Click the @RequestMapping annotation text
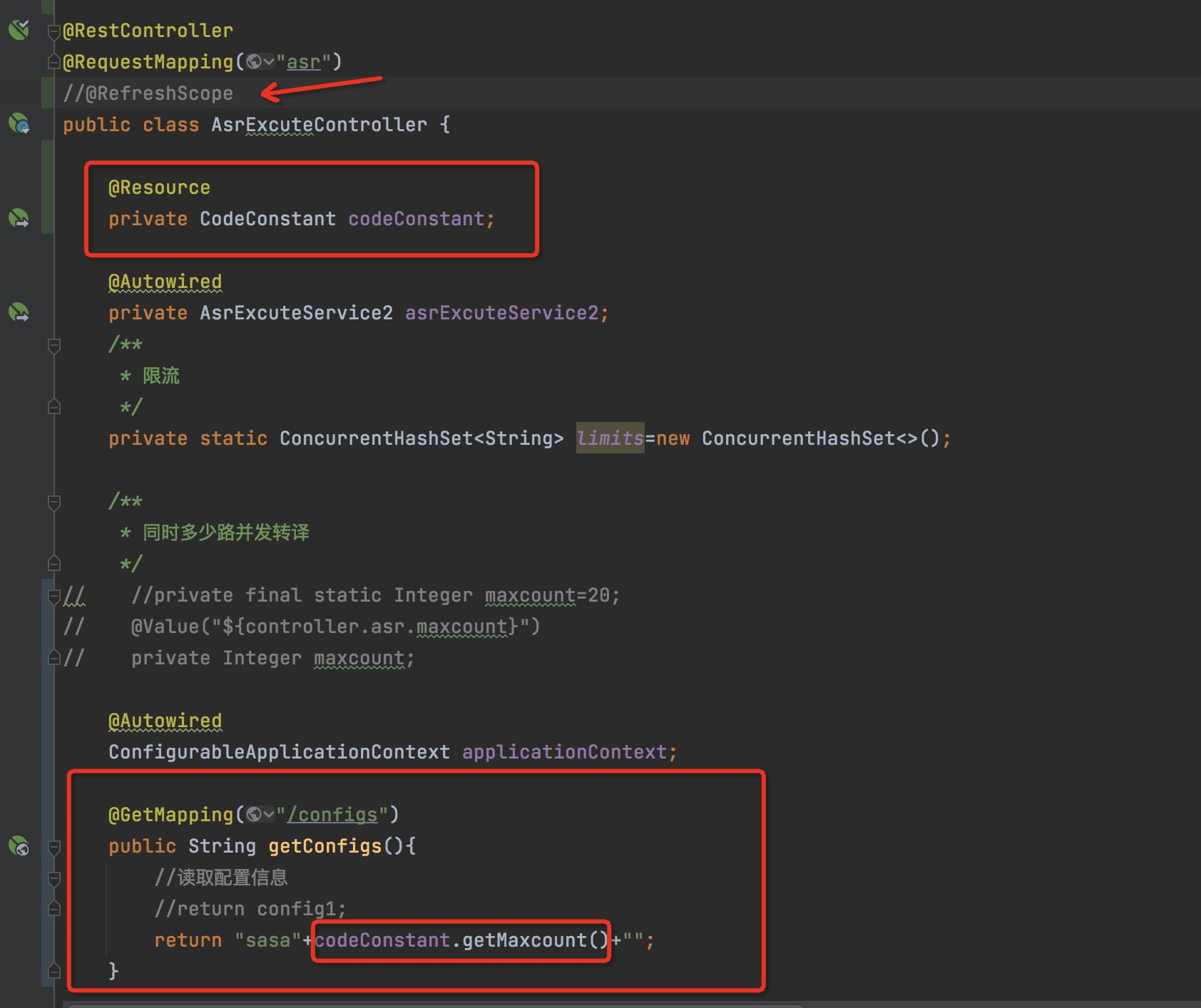The height and width of the screenshot is (1008, 1201). (x=148, y=62)
